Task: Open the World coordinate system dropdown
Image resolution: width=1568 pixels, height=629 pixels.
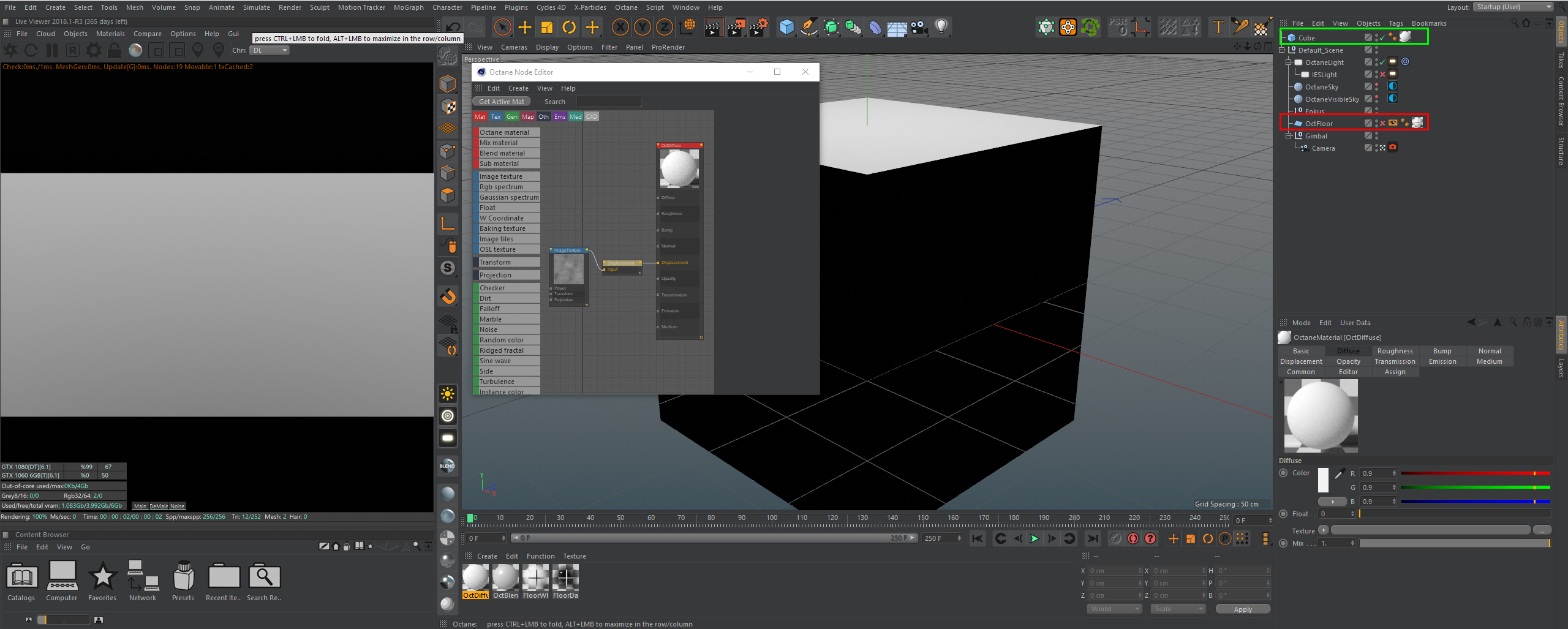Action: pyautogui.click(x=1115, y=609)
